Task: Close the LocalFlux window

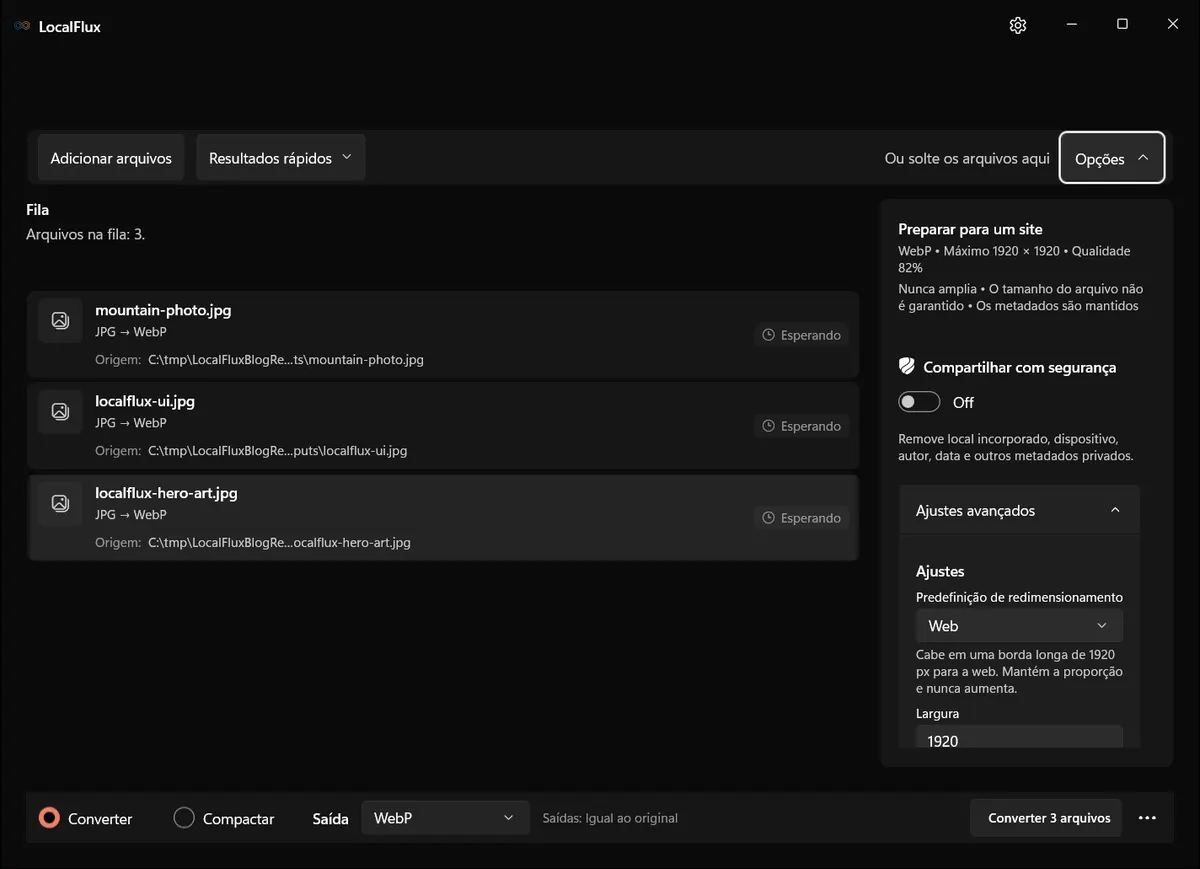Action: point(1173,25)
